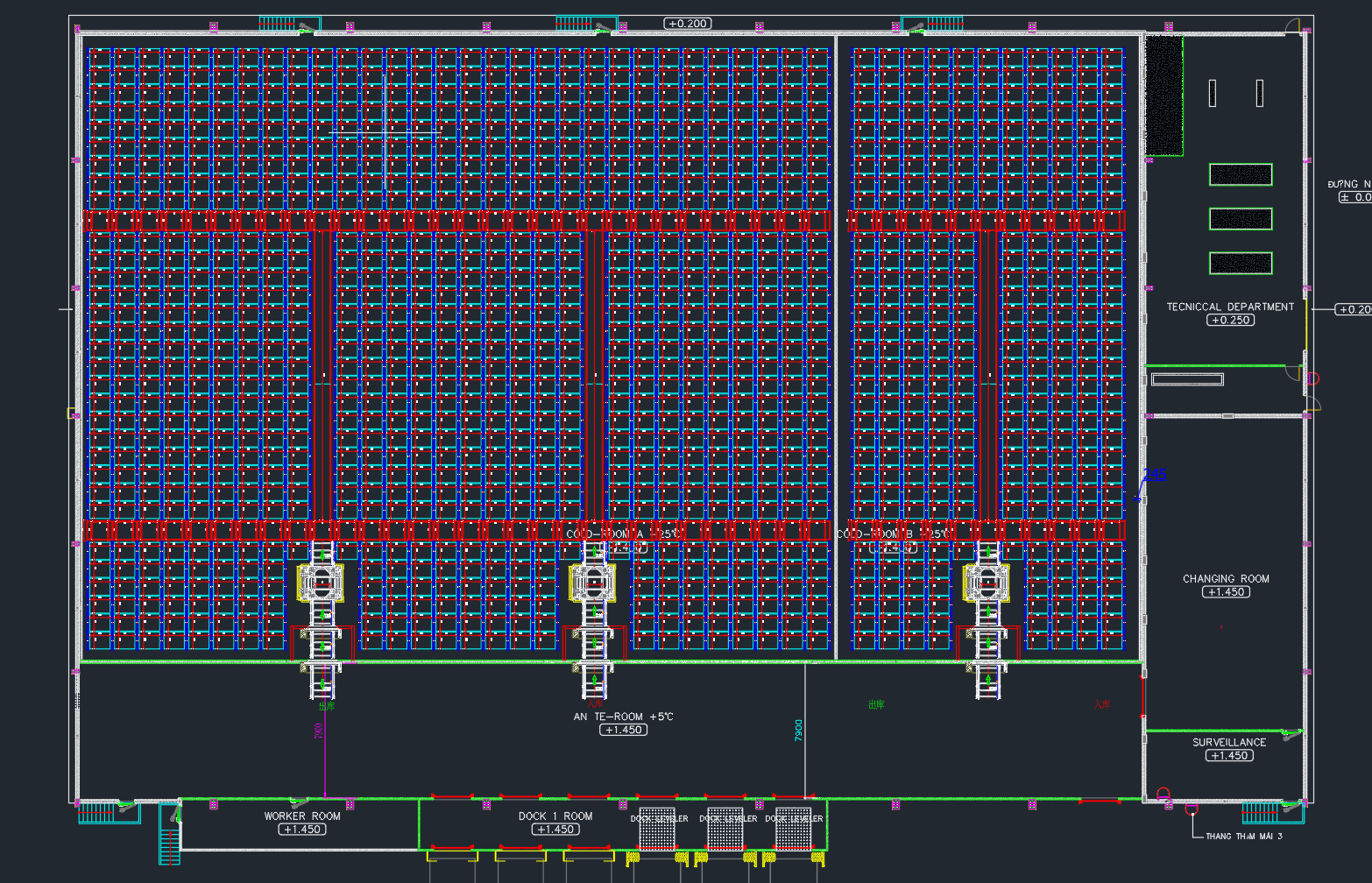Click the +1.450 tag under Changing Room

click(1226, 592)
